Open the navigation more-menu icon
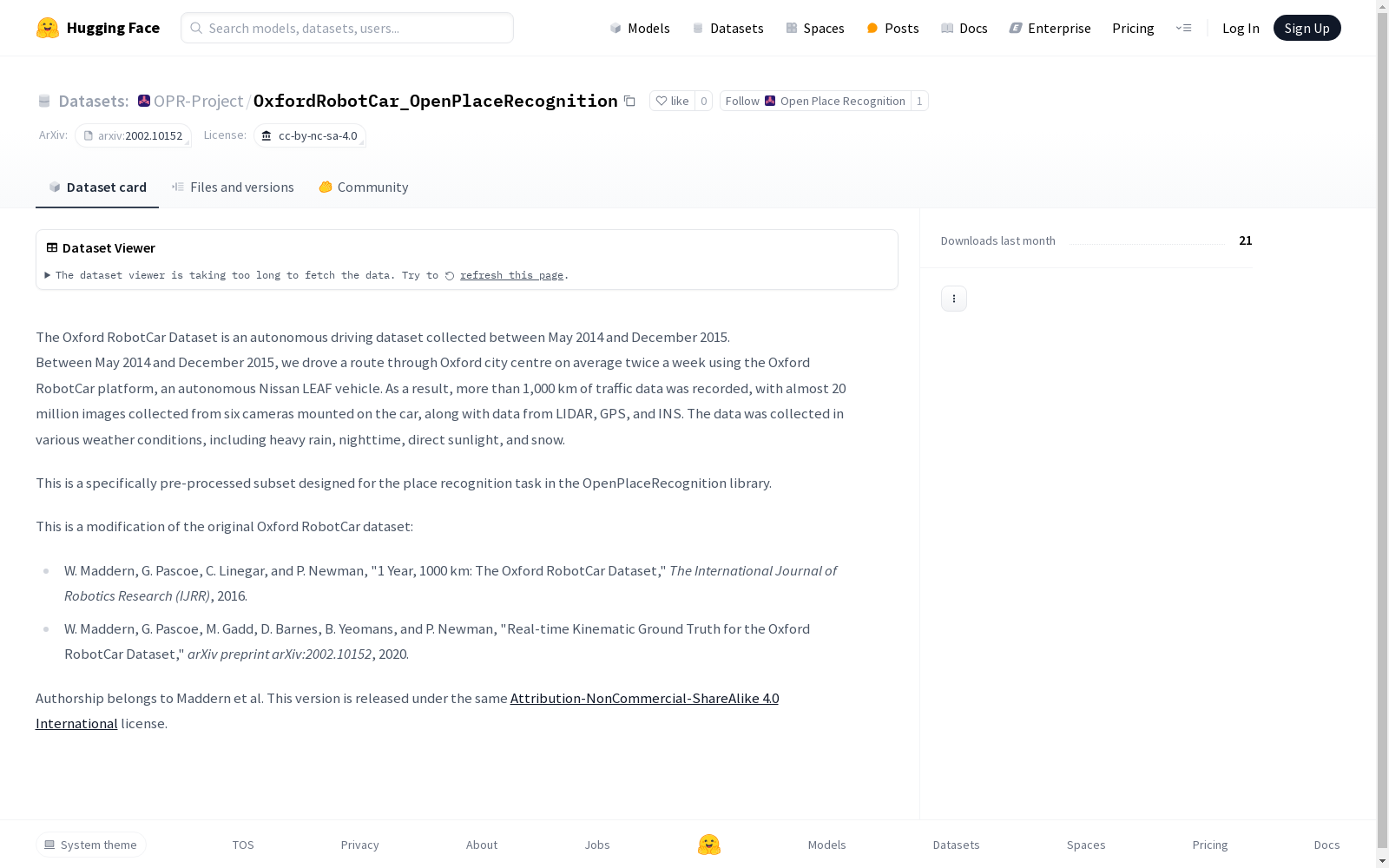The image size is (1389, 868). coord(1183,28)
